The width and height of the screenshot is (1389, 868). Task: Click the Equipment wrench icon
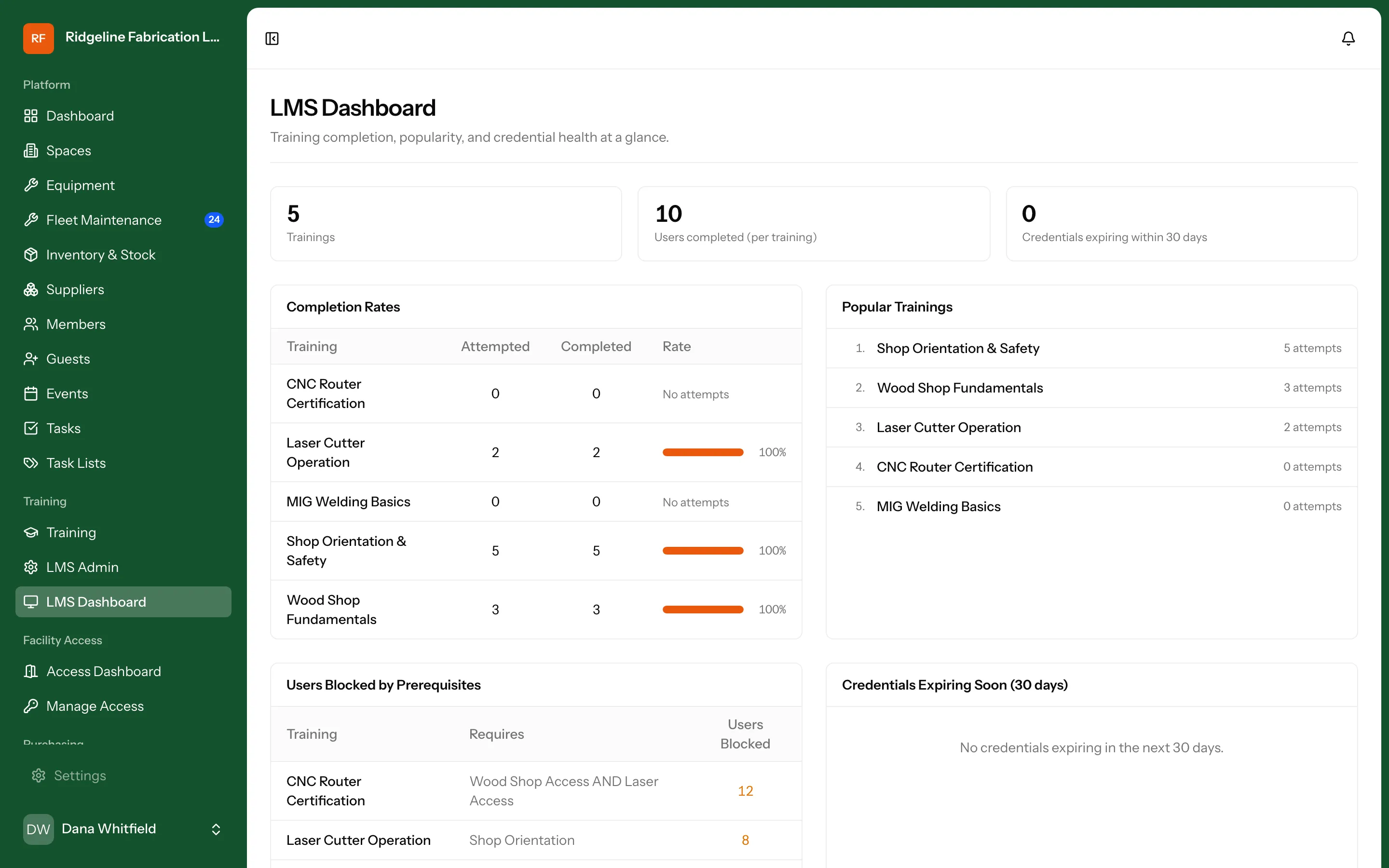tap(31, 186)
